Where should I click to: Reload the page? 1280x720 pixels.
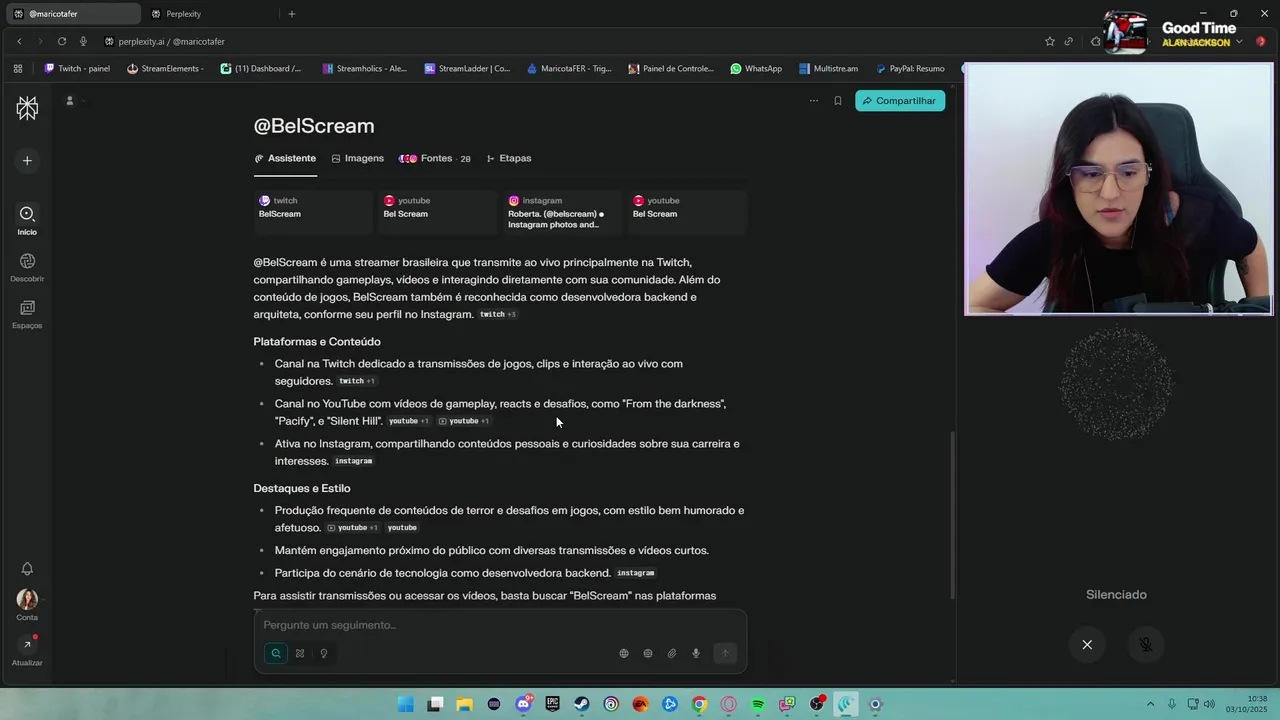pyautogui.click(x=62, y=42)
